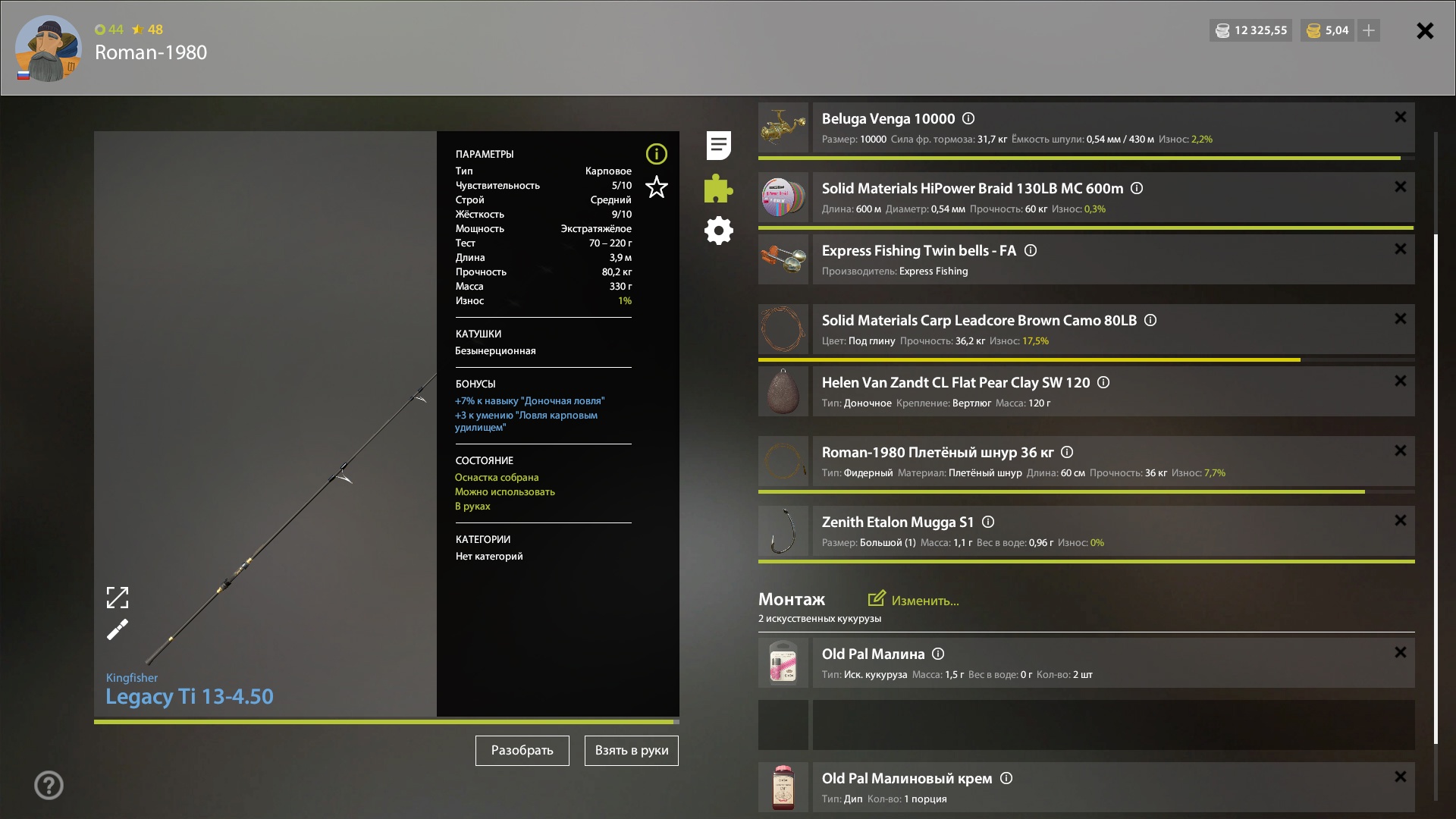
Task: Remove Helen Van Zandt sinker
Action: (x=1401, y=381)
